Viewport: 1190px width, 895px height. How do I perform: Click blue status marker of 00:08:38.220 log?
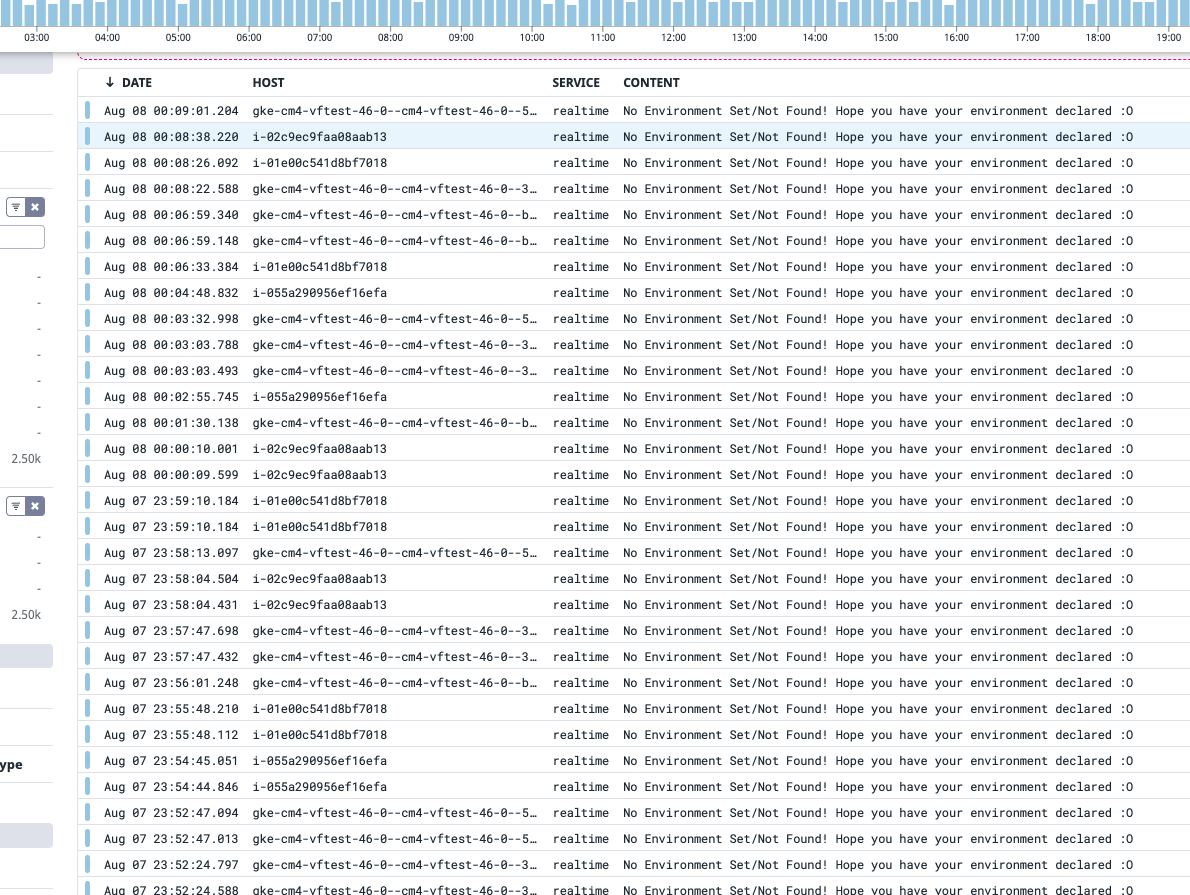click(88, 137)
